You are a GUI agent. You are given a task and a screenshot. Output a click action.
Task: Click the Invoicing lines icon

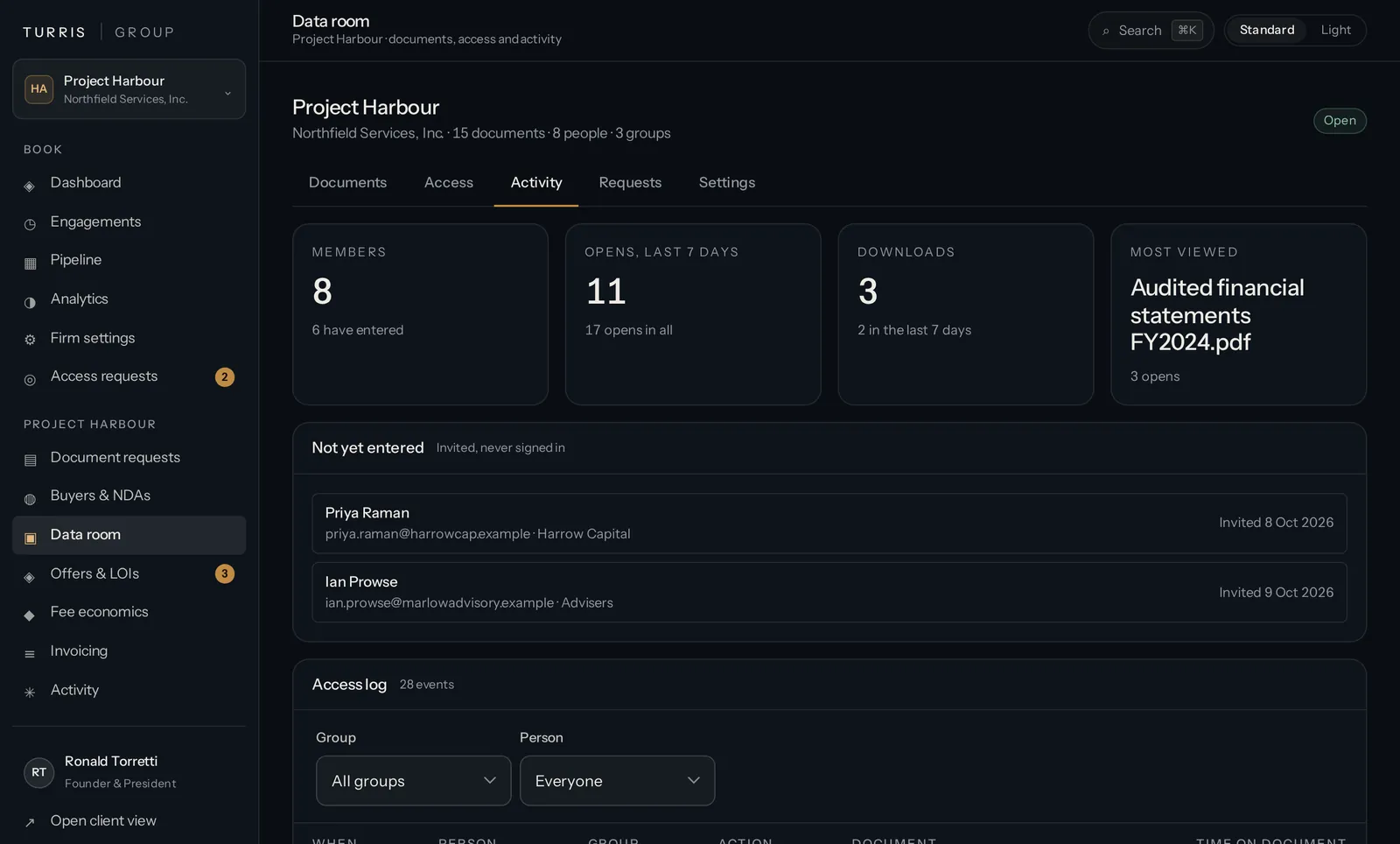[30, 654]
